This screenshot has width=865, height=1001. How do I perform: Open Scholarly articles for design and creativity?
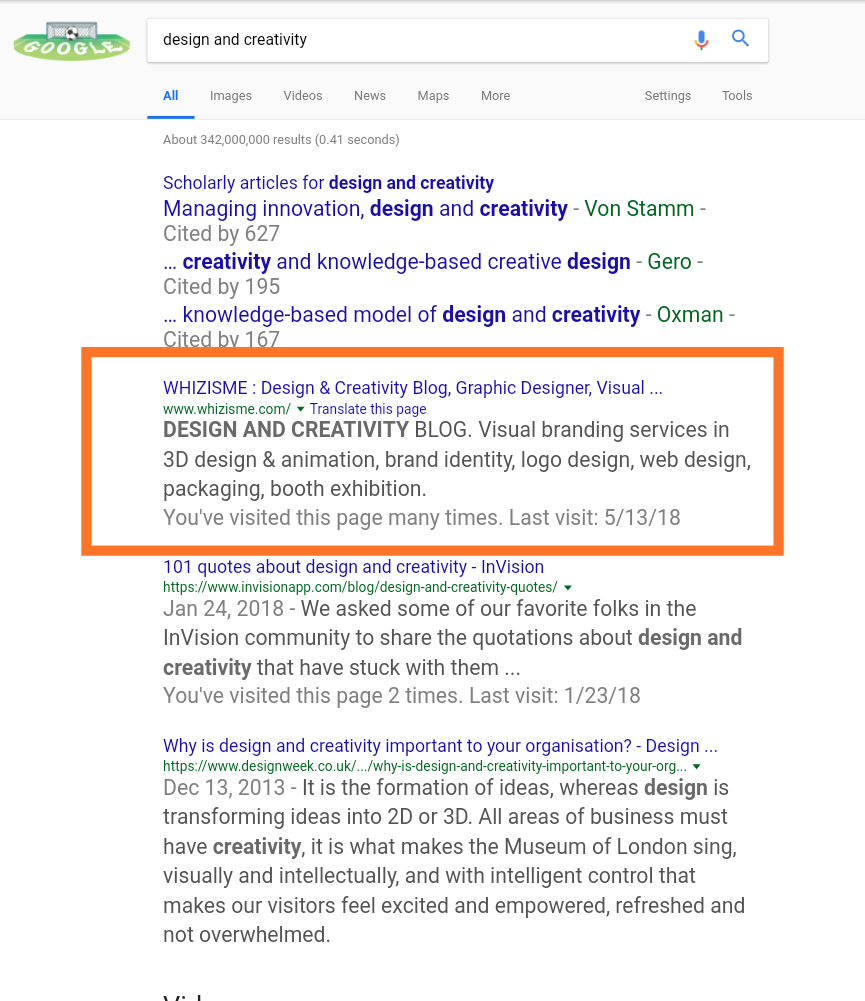click(x=328, y=183)
